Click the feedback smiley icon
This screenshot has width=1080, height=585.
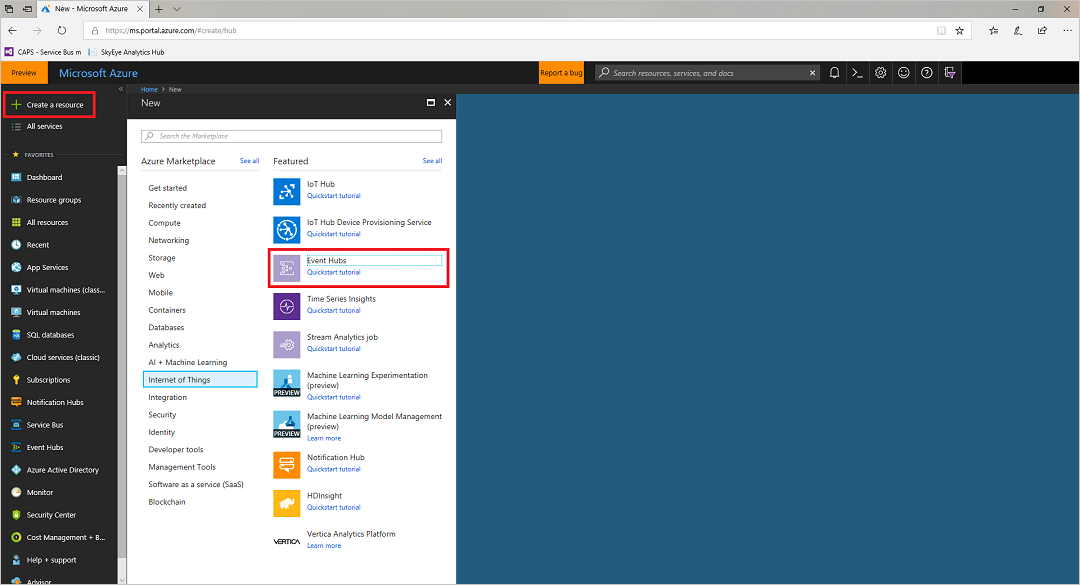904,72
